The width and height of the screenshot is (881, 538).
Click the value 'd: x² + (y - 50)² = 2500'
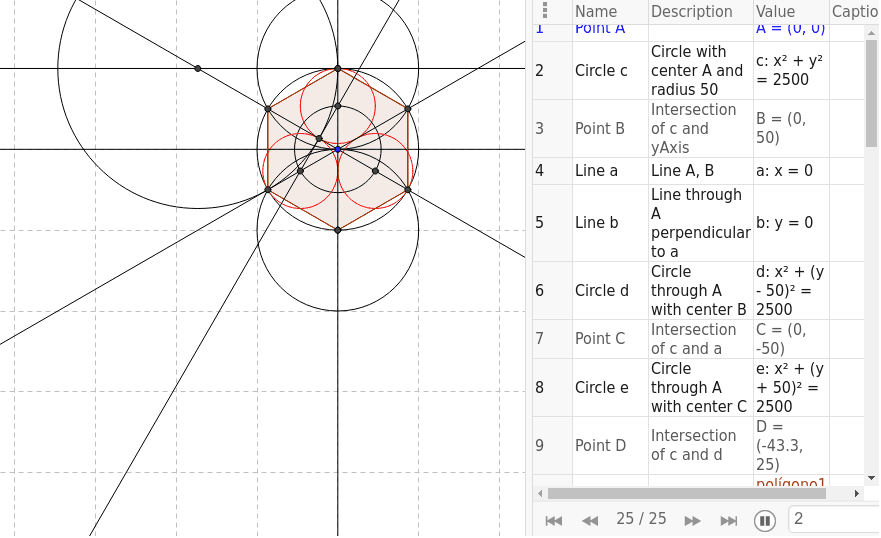791,291
